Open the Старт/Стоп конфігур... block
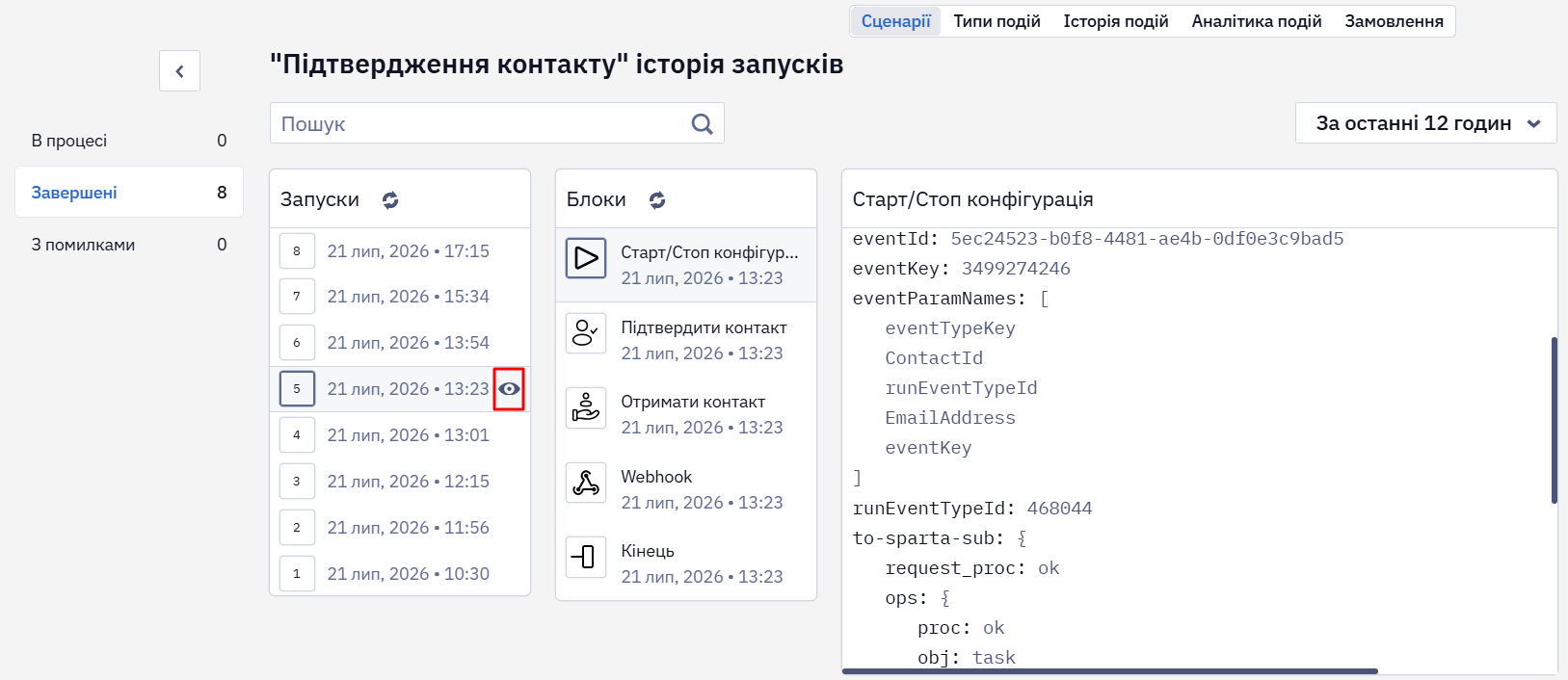Image resolution: width=1568 pixels, height=680 pixels. [686, 265]
